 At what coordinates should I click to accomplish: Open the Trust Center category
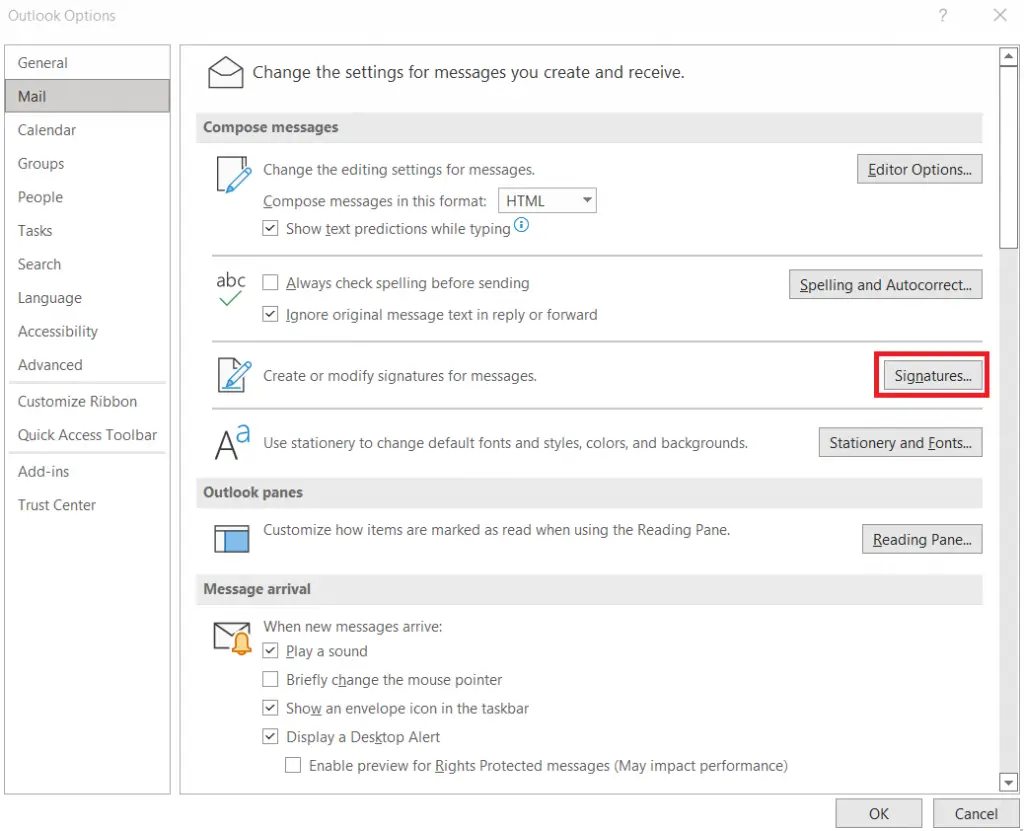(x=88, y=505)
